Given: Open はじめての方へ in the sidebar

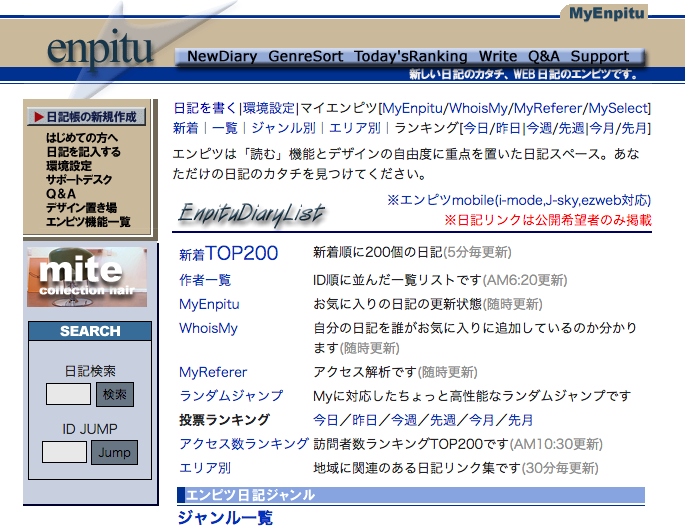Looking at the screenshot, I should (82, 138).
